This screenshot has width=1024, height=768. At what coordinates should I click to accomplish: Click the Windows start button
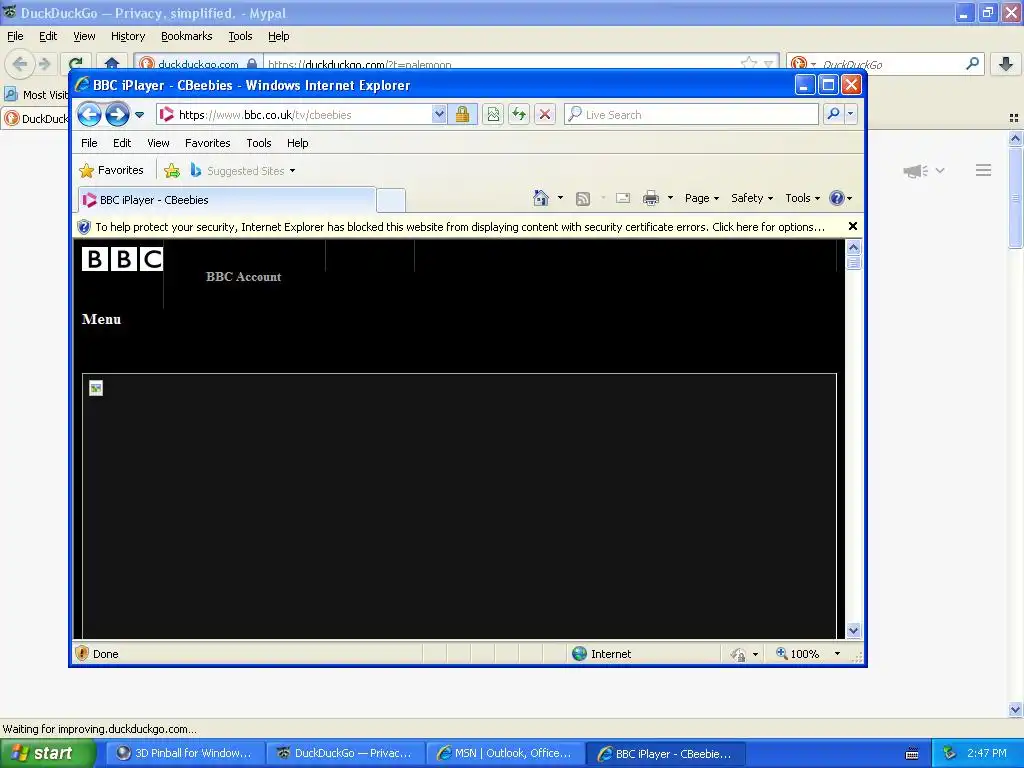[x=48, y=753]
